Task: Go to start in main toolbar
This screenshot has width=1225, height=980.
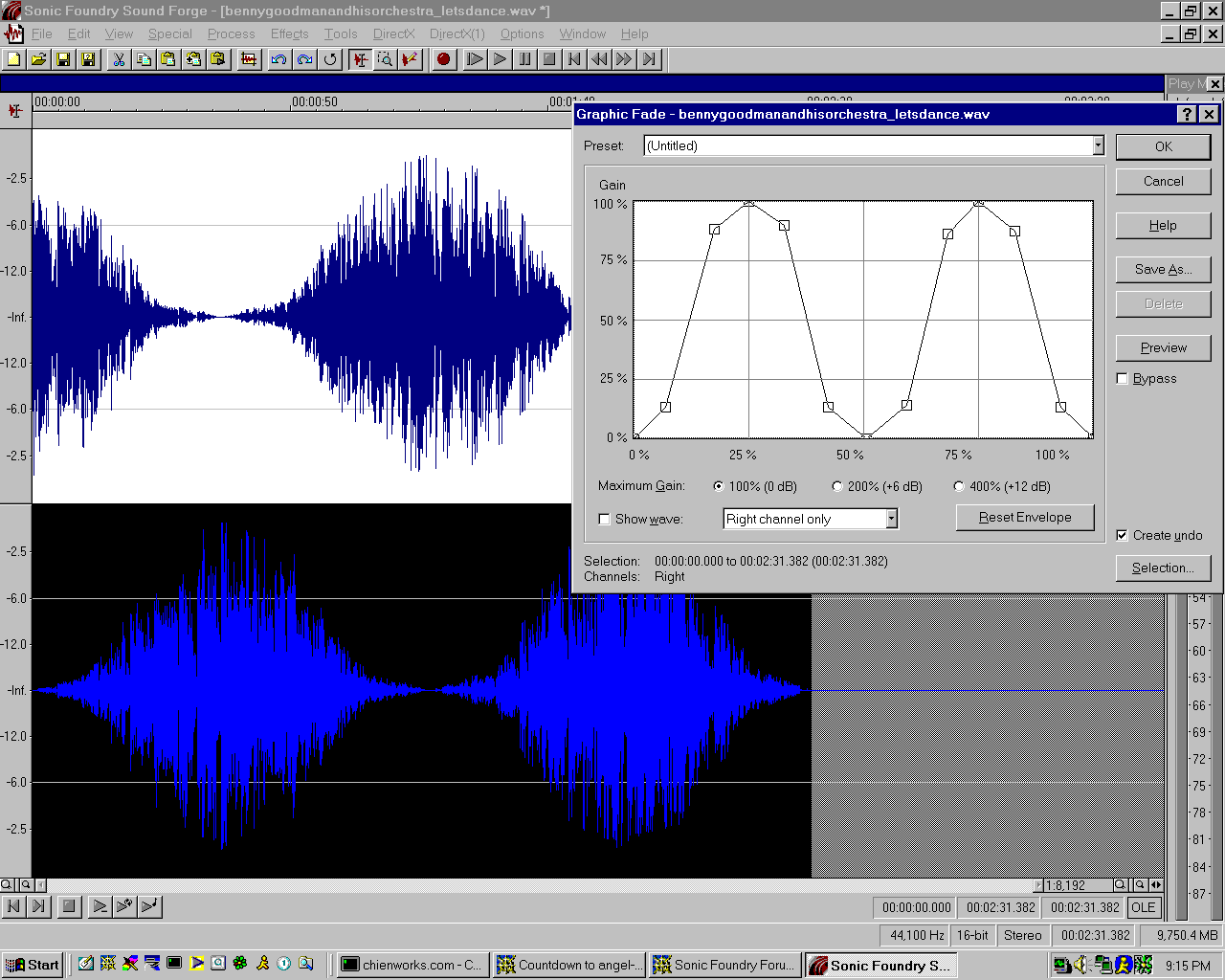Action: coord(574,59)
